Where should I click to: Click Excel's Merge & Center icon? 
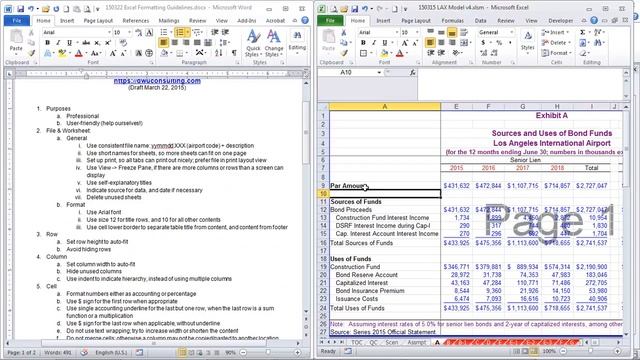pos(463,42)
